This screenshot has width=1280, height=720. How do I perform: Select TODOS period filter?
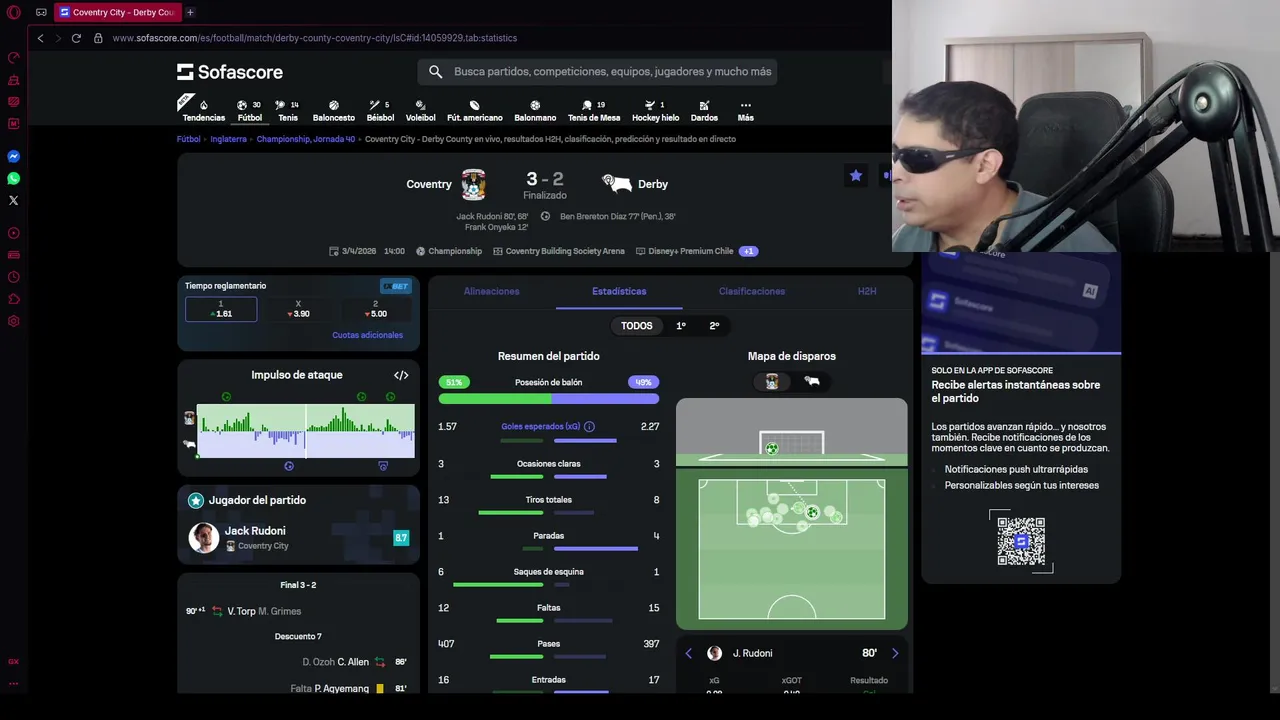tap(636, 326)
